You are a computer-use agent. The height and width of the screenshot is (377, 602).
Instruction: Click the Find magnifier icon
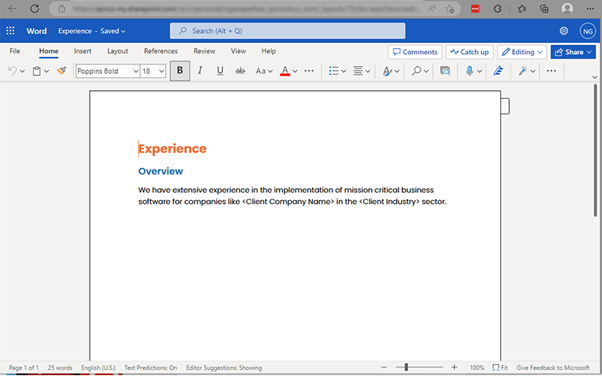pyautogui.click(x=416, y=71)
